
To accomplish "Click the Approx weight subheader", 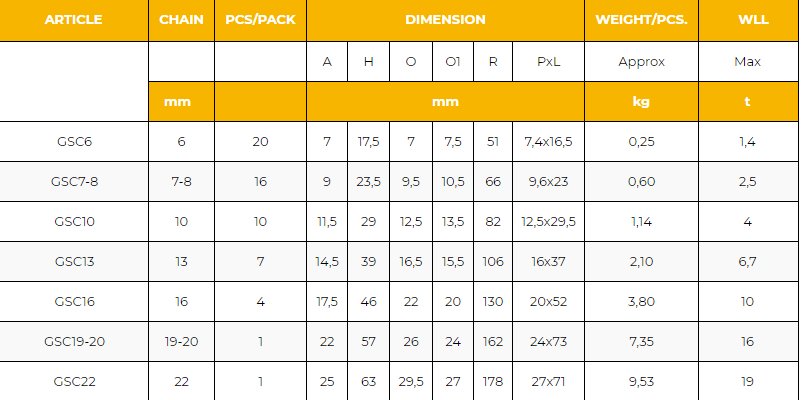I will coord(641,62).
